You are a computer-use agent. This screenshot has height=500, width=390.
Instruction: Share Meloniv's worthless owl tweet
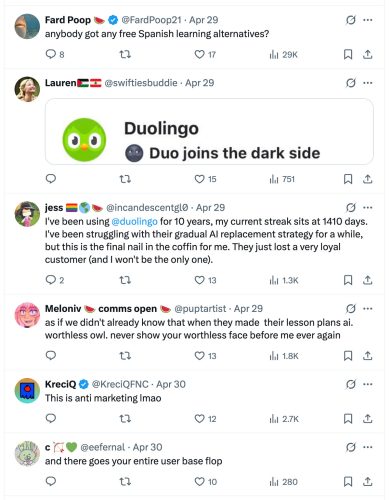367,356
